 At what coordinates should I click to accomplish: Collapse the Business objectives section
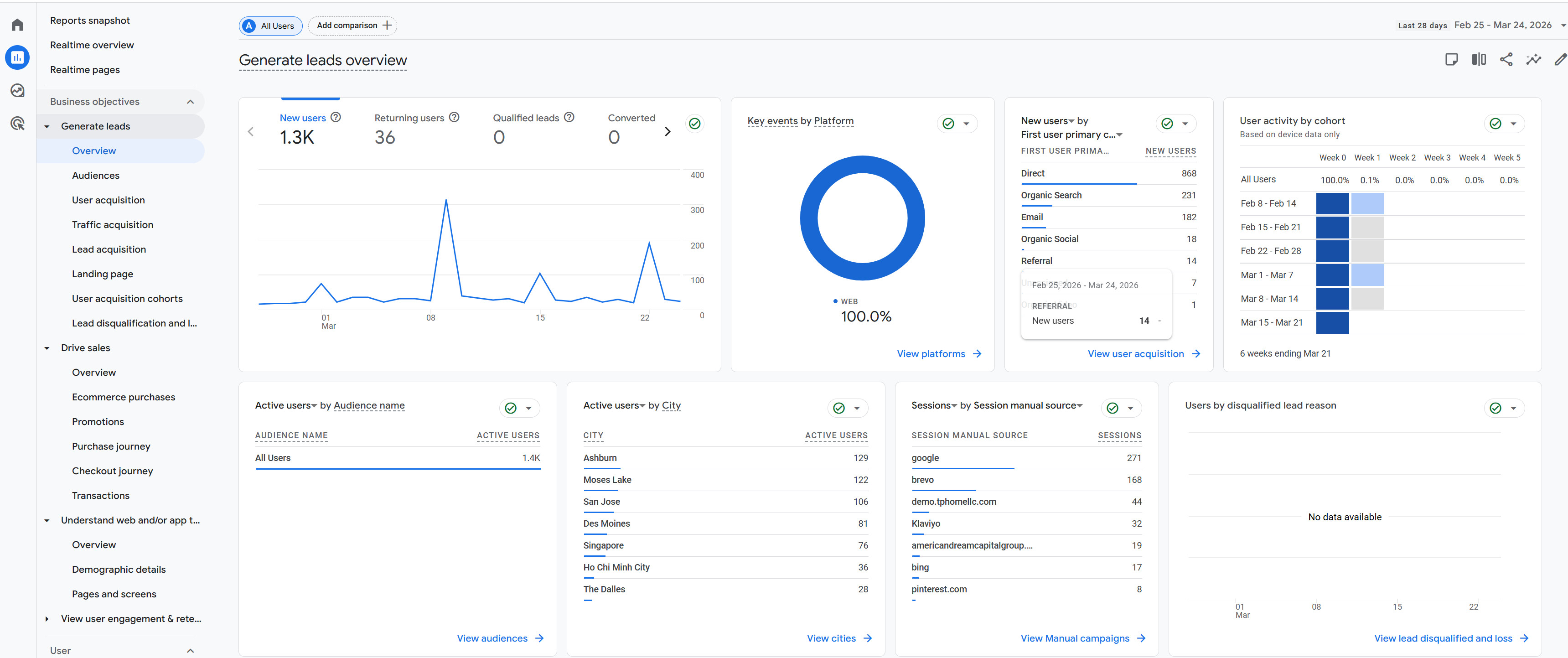190,101
